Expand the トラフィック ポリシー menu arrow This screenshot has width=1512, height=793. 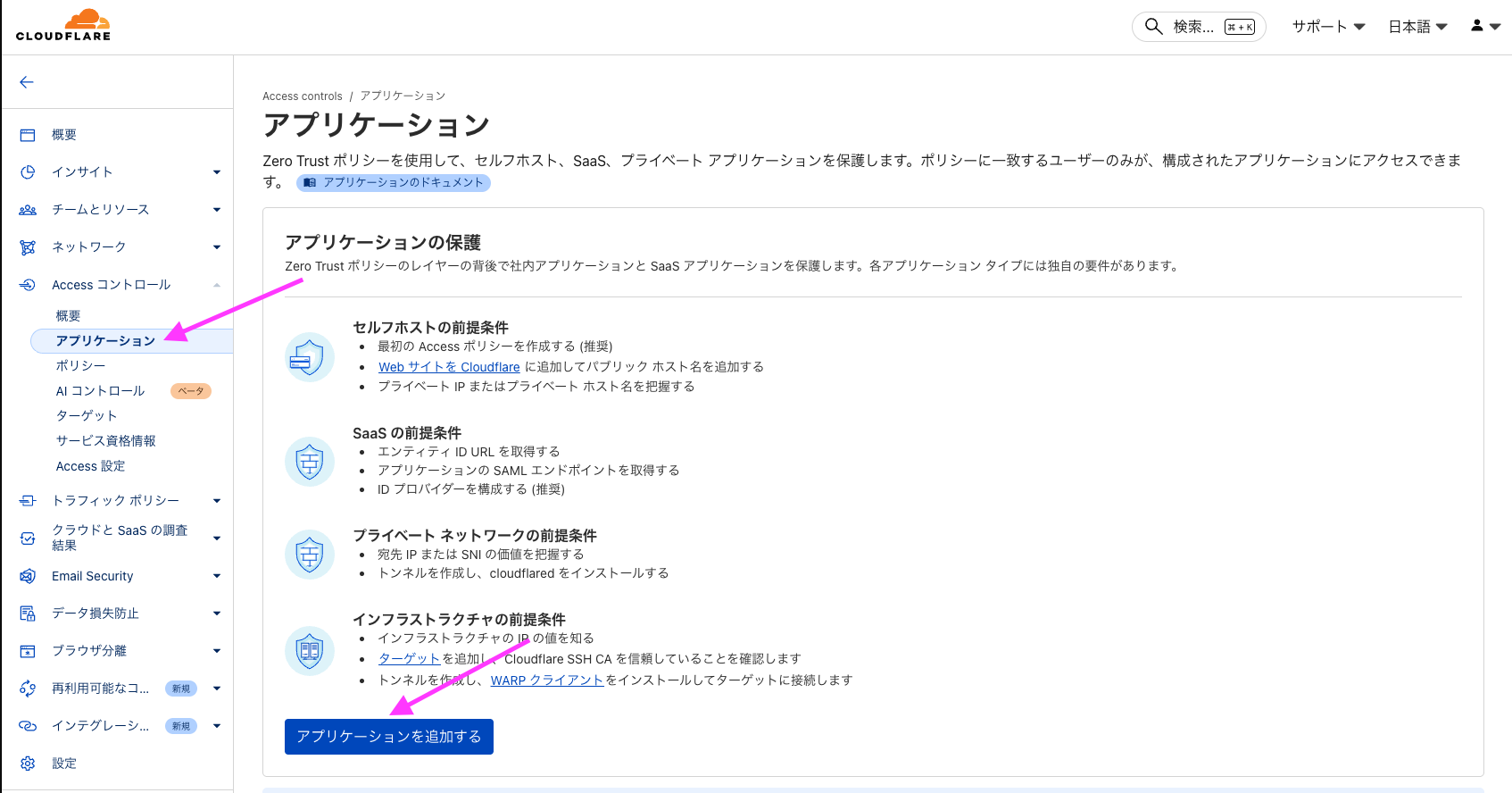coord(217,501)
